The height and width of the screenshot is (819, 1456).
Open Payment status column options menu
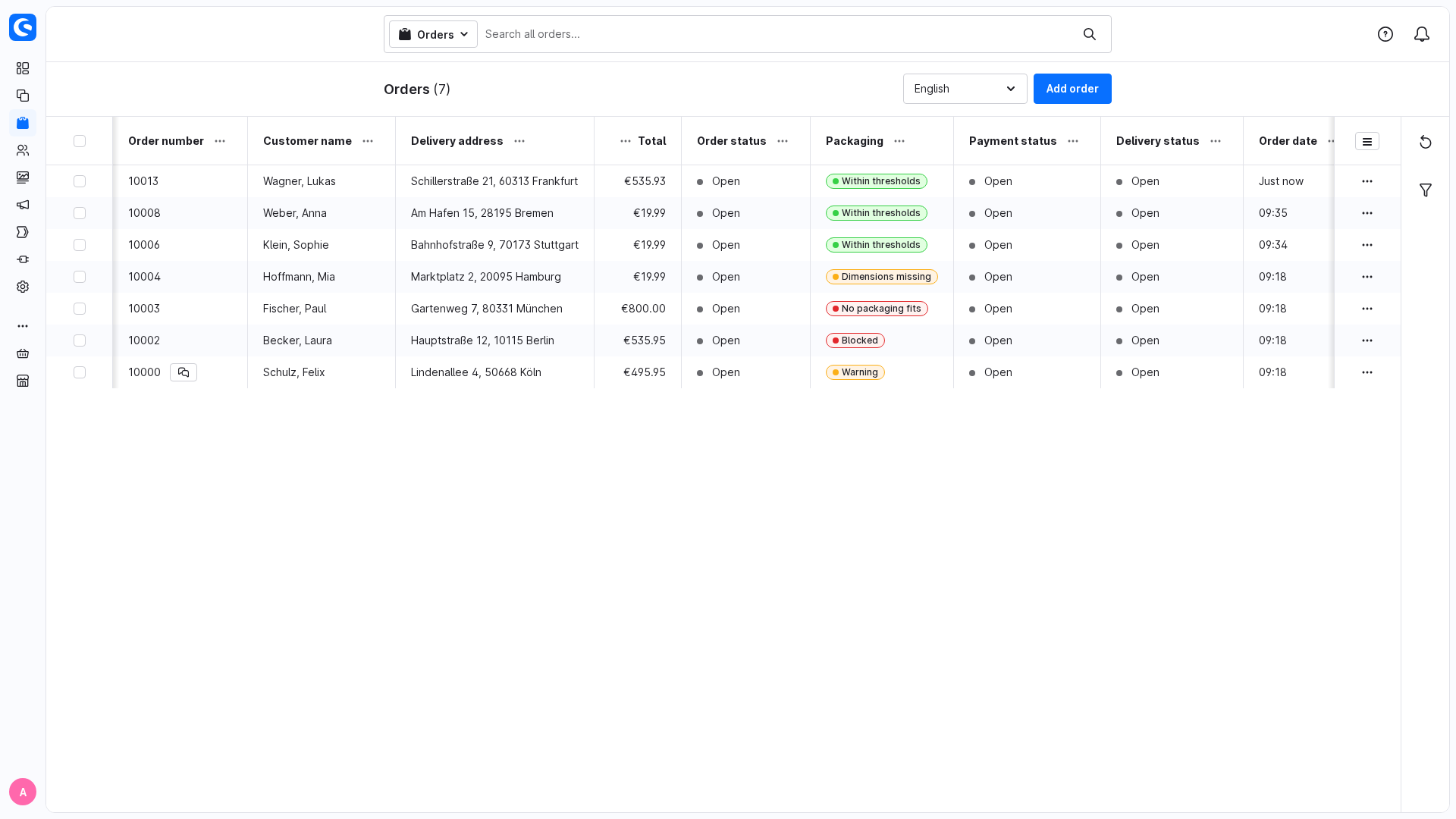[1073, 141]
